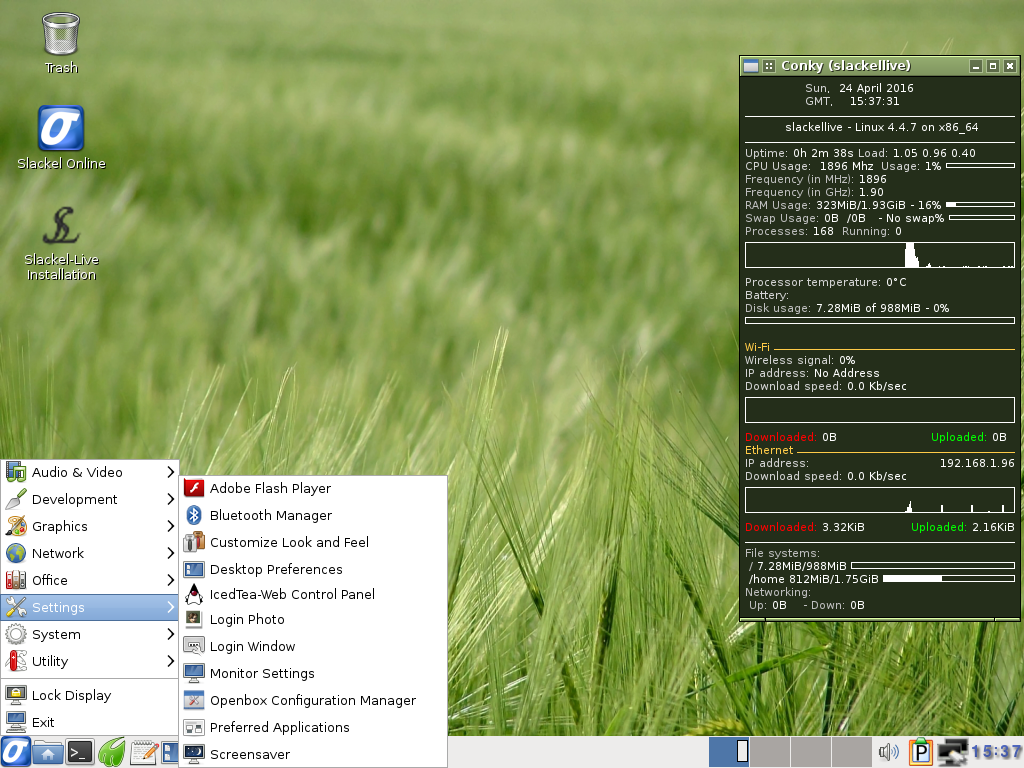Open Customize Look and Feel
Viewport: 1024px width, 768px height.
tap(313, 542)
